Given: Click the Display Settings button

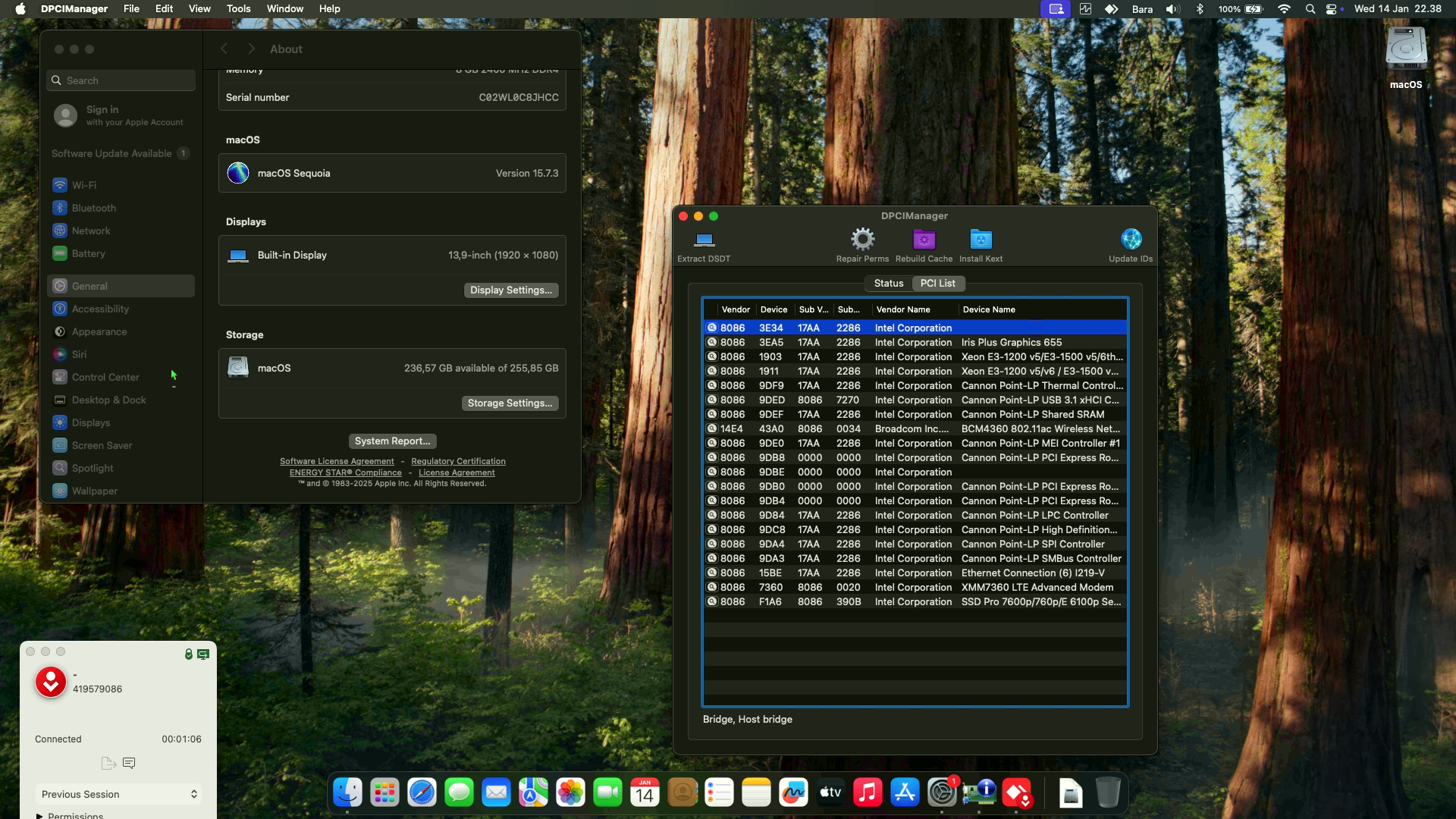Looking at the screenshot, I should tap(510, 290).
